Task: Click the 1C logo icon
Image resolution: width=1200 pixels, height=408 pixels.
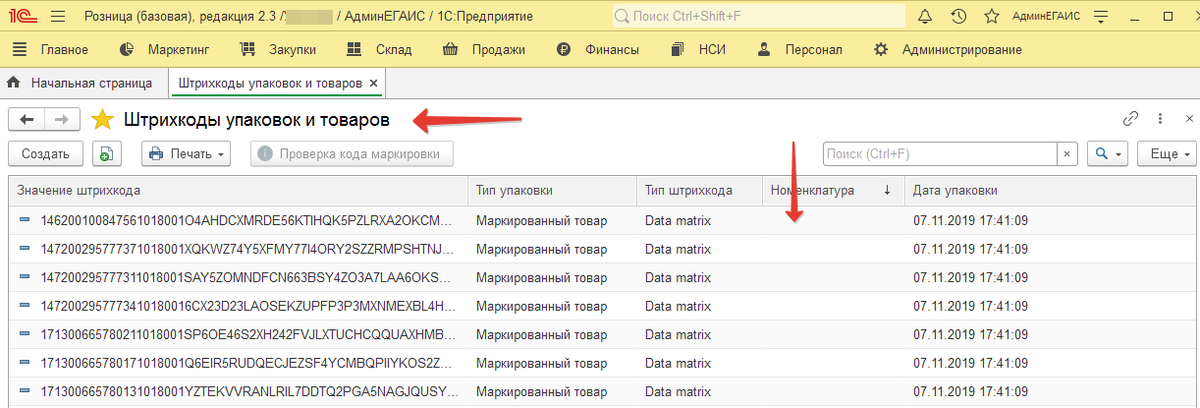Action: pyautogui.click(x=21, y=17)
